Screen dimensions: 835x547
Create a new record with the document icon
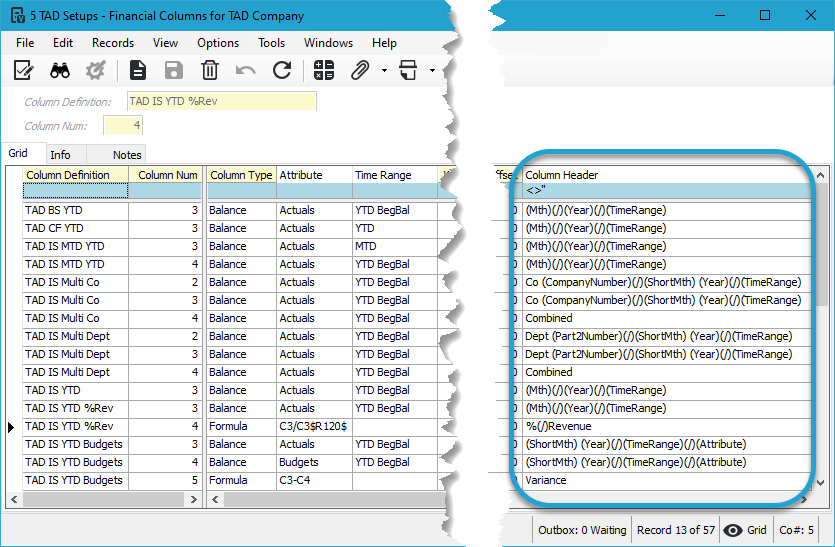(x=138, y=70)
